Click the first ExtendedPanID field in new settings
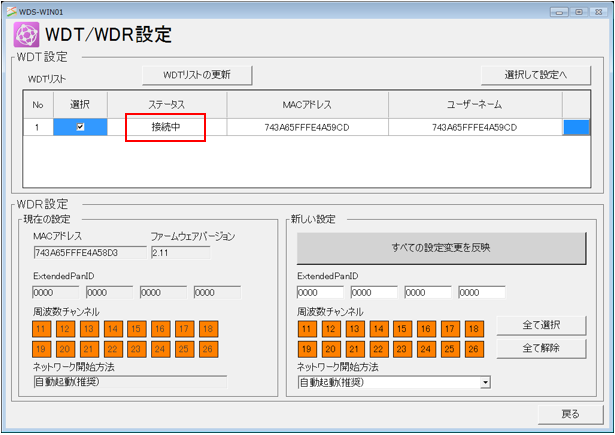The image size is (615, 435). point(319,293)
